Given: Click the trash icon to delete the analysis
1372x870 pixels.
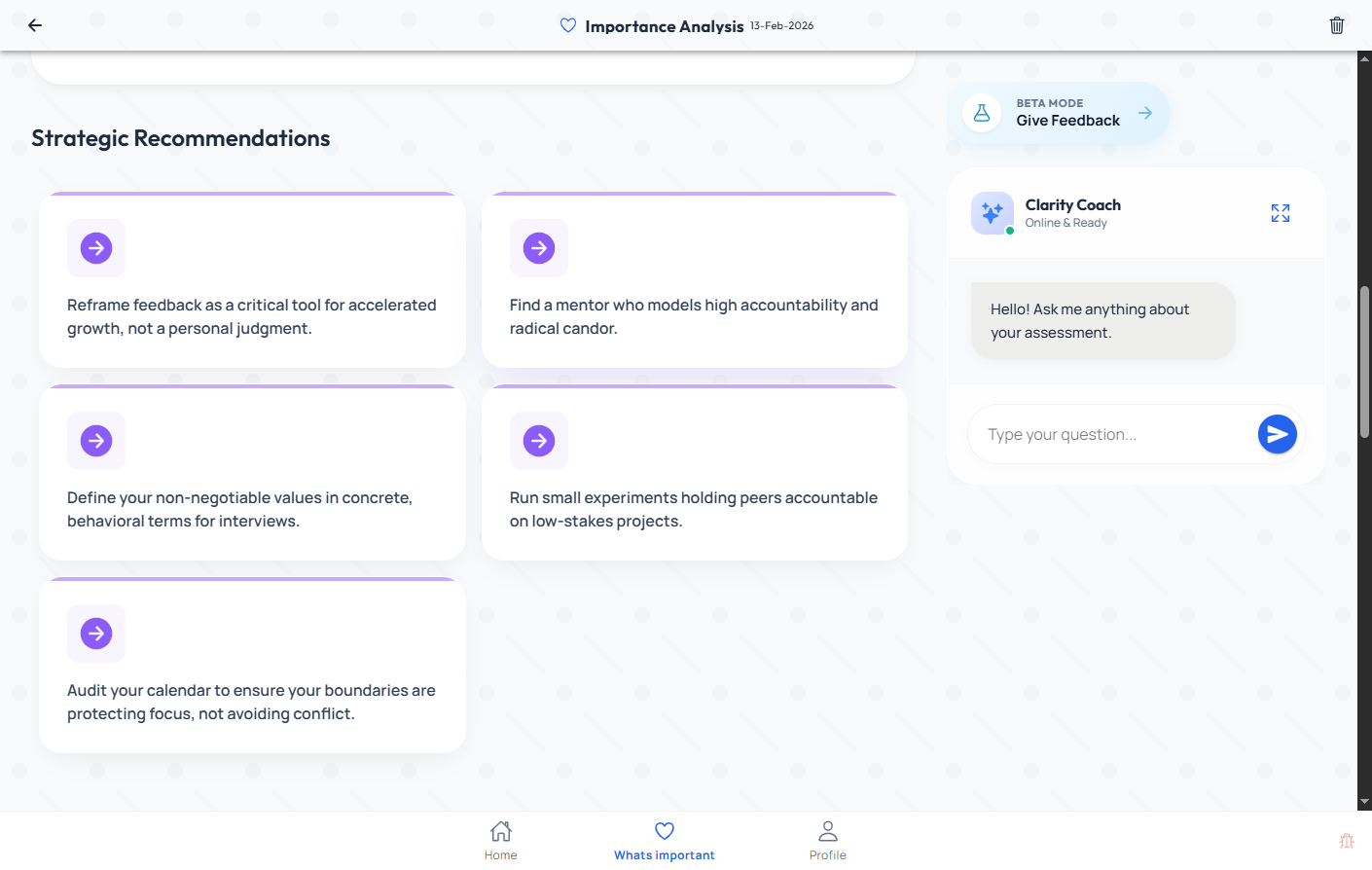Looking at the screenshot, I should (x=1336, y=24).
